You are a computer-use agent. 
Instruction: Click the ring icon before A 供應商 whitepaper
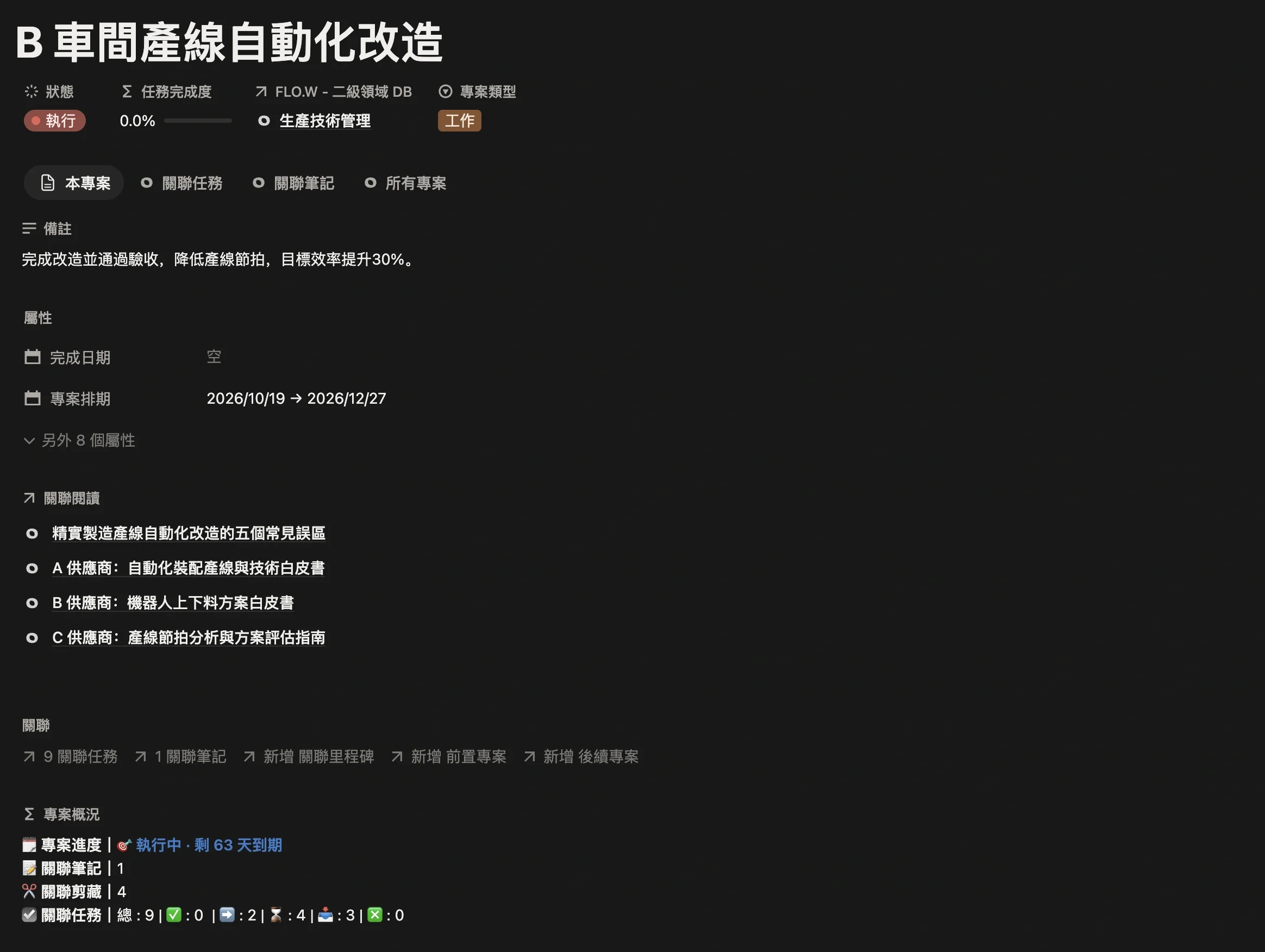[x=32, y=568]
